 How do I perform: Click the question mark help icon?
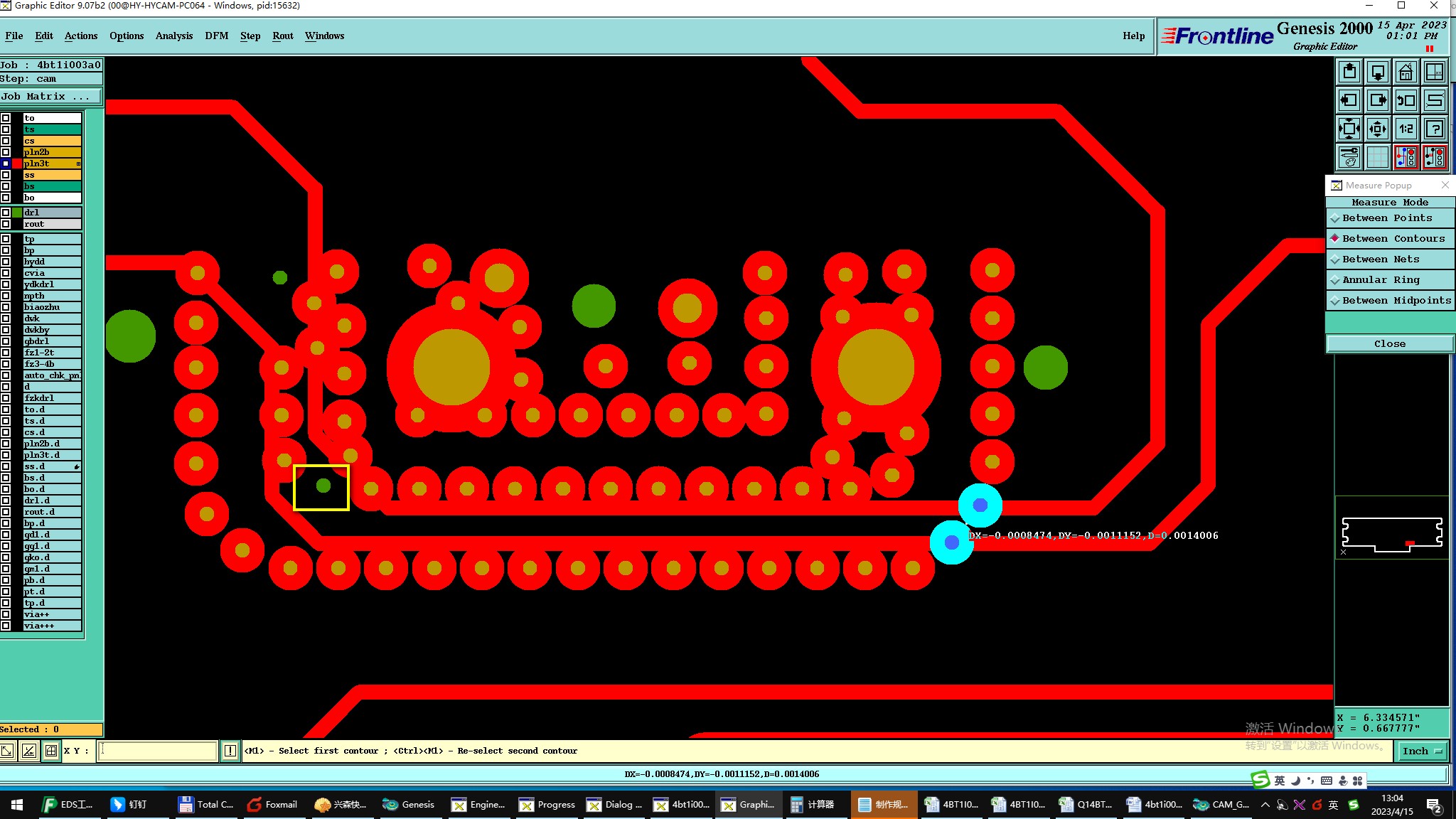tap(1435, 129)
